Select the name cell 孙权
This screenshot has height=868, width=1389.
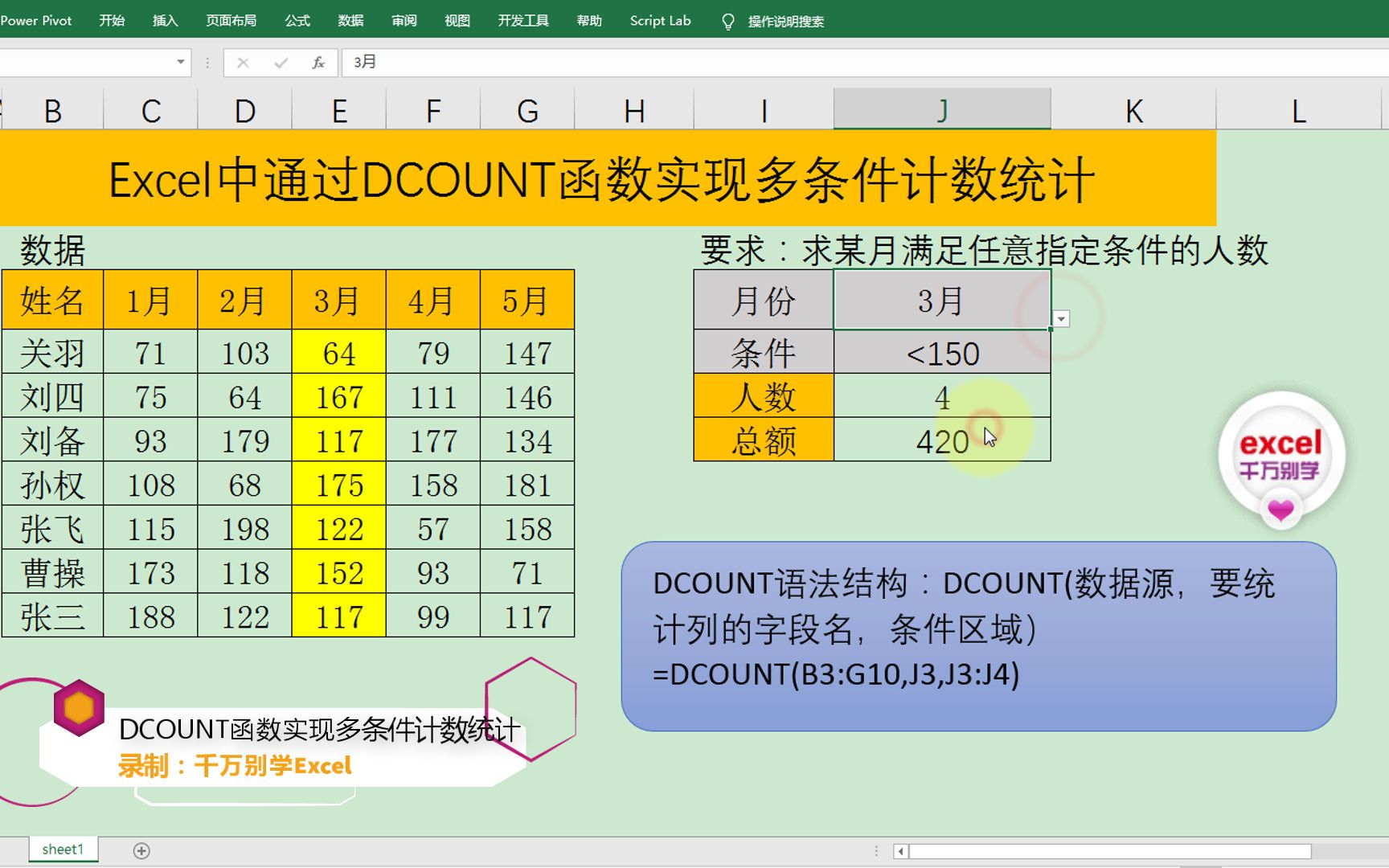tap(53, 485)
